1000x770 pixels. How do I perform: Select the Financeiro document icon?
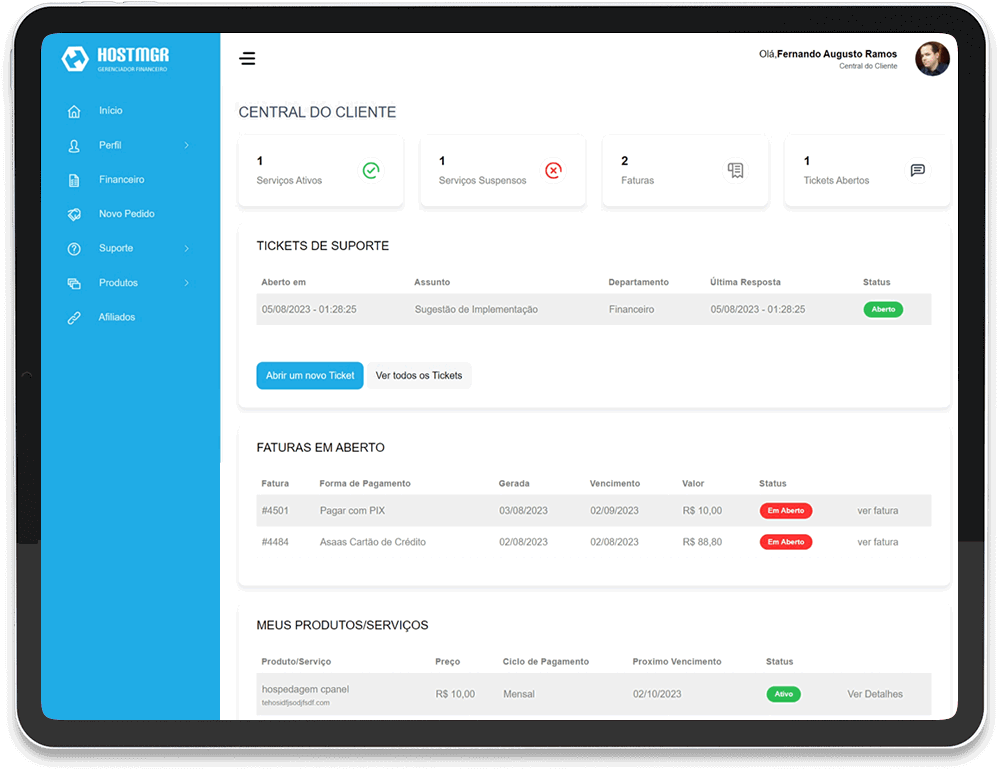coord(74,180)
